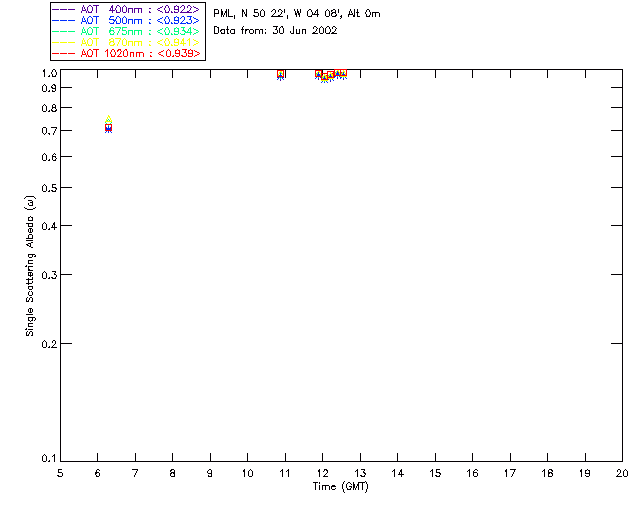Click the Single Scattering Albedo axis label

coord(30,266)
